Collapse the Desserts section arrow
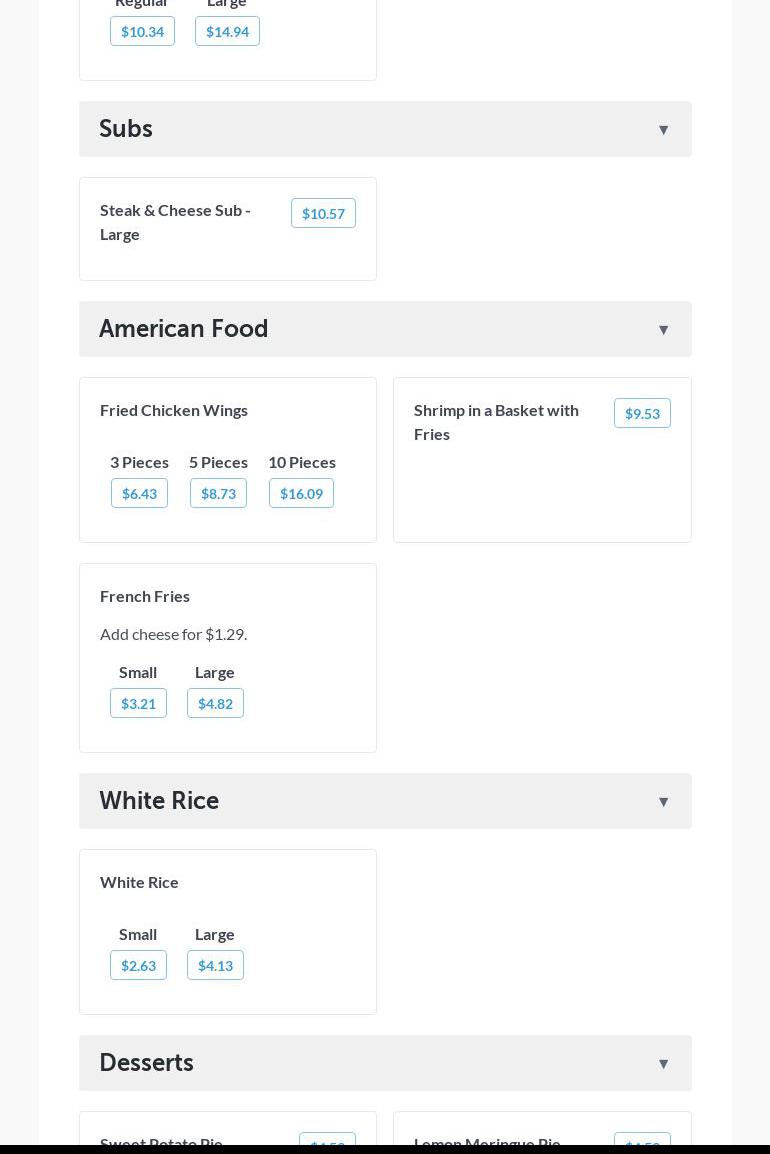 [x=663, y=1064]
